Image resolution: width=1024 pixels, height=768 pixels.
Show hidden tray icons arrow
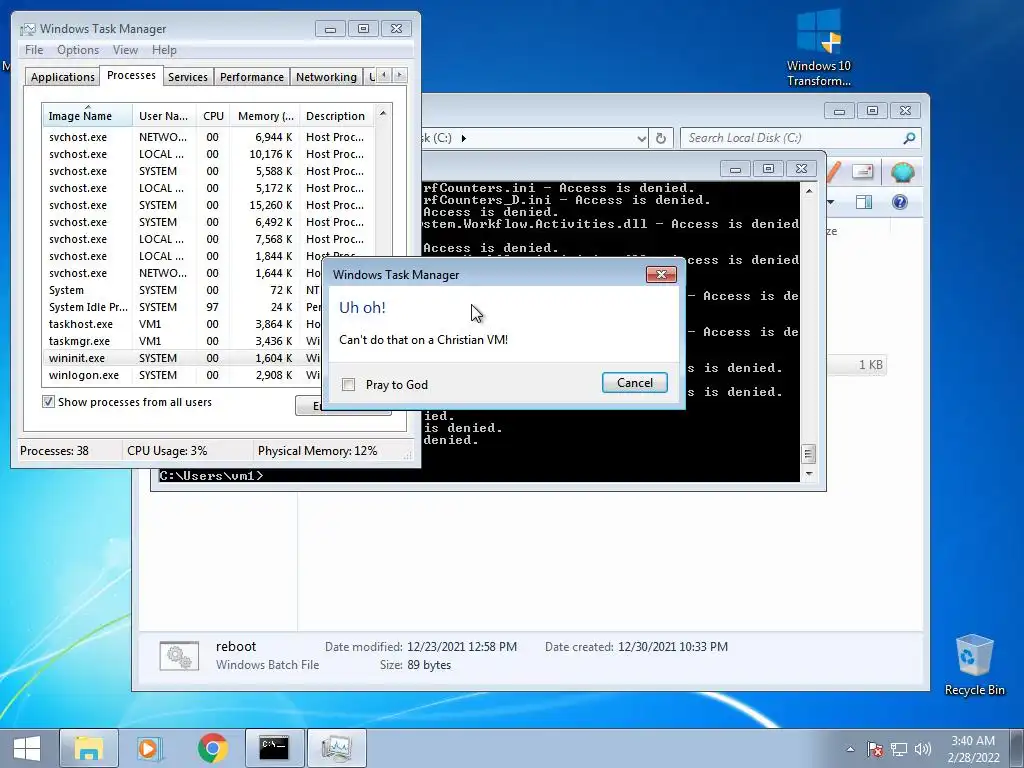[850, 749]
